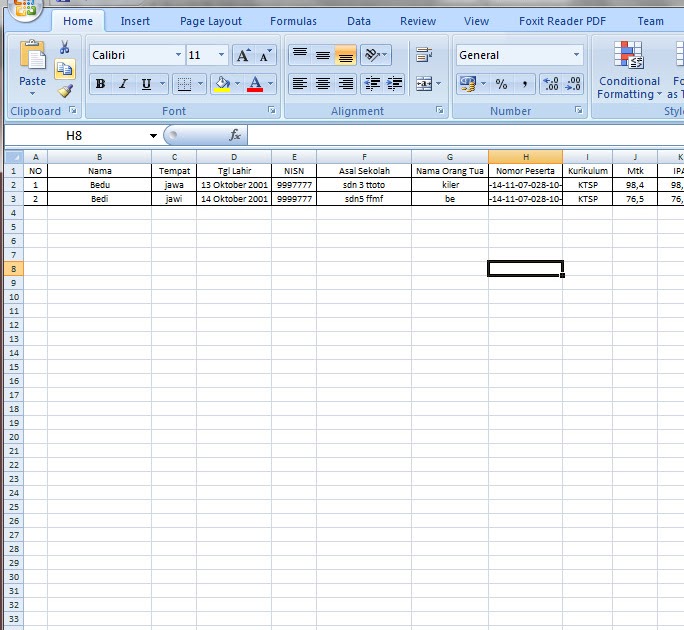The width and height of the screenshot is (684, 630).
Task: Open Alignment dialog launcher
Action: pyautogui.click(x=440, y=111)
